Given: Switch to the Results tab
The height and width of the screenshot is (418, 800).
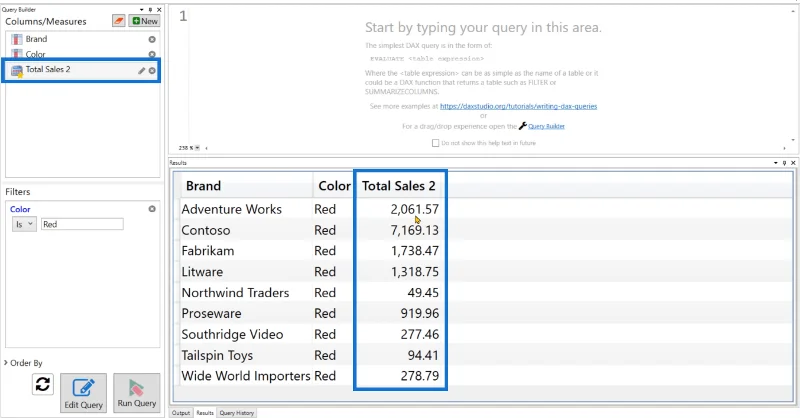Looking at the screenshot, I should point(205,413).
